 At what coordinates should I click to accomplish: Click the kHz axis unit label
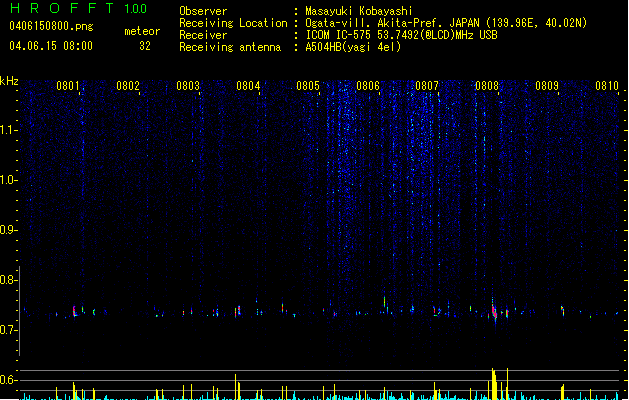pos(9,81)
